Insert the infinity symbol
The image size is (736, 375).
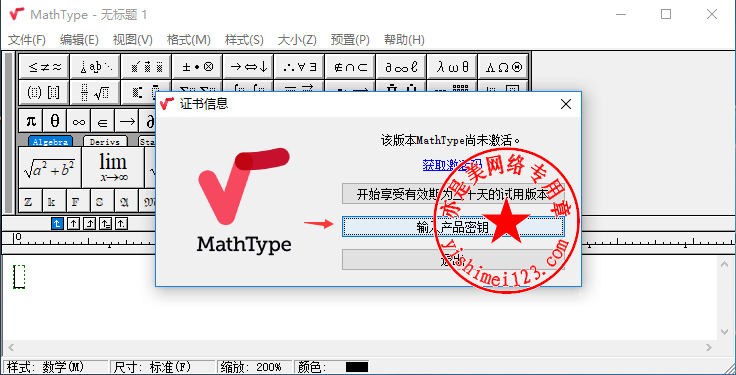pos(79,122)
